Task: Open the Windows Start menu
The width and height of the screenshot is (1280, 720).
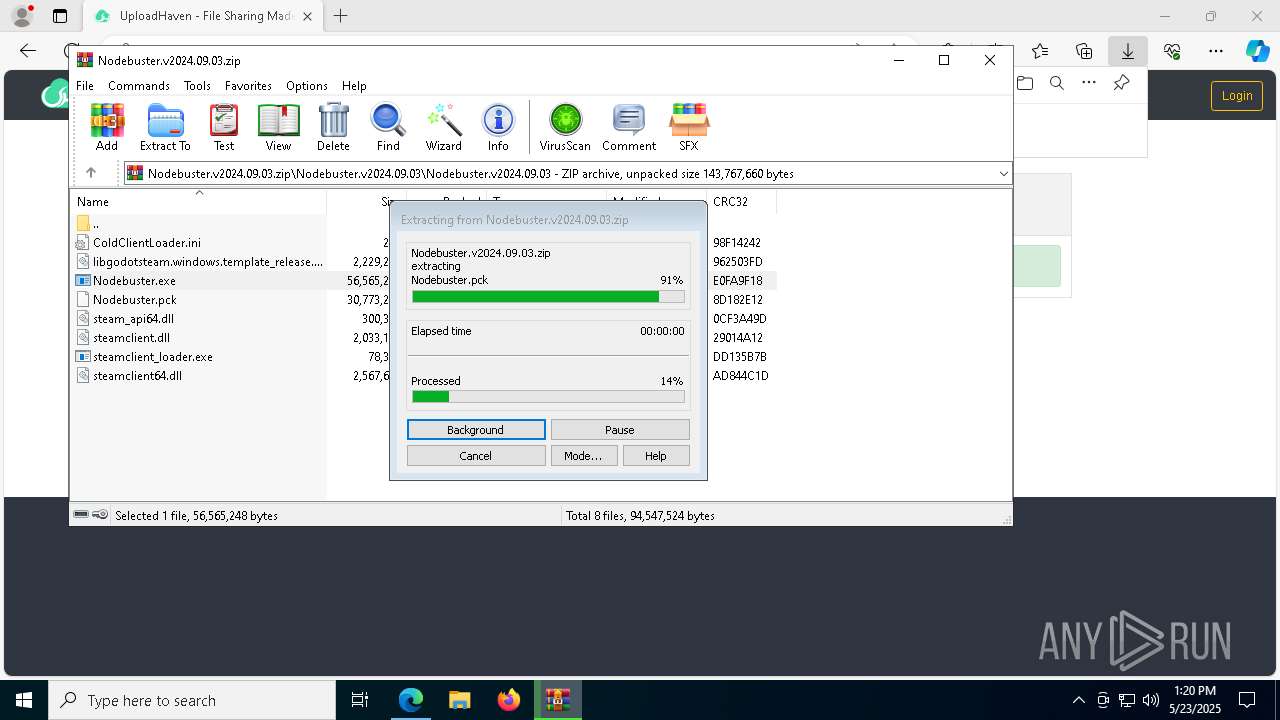Action: coord(24,700)
